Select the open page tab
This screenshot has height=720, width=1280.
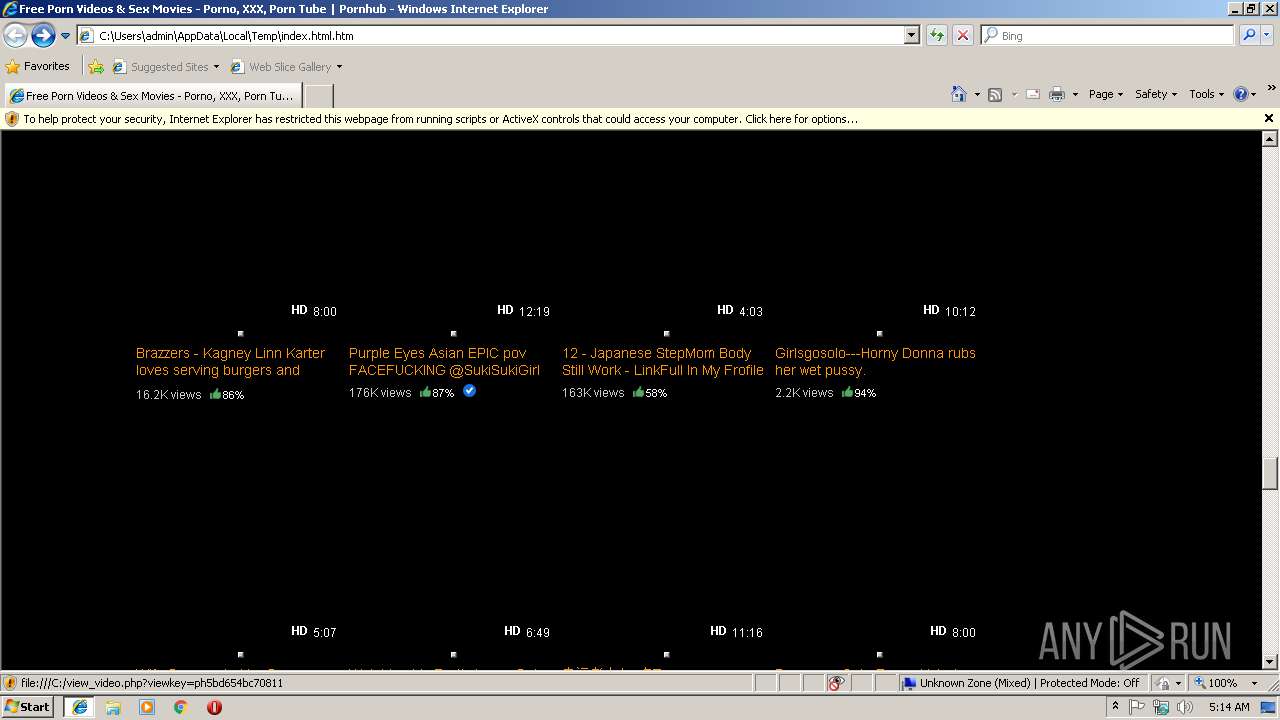point(153,96)
